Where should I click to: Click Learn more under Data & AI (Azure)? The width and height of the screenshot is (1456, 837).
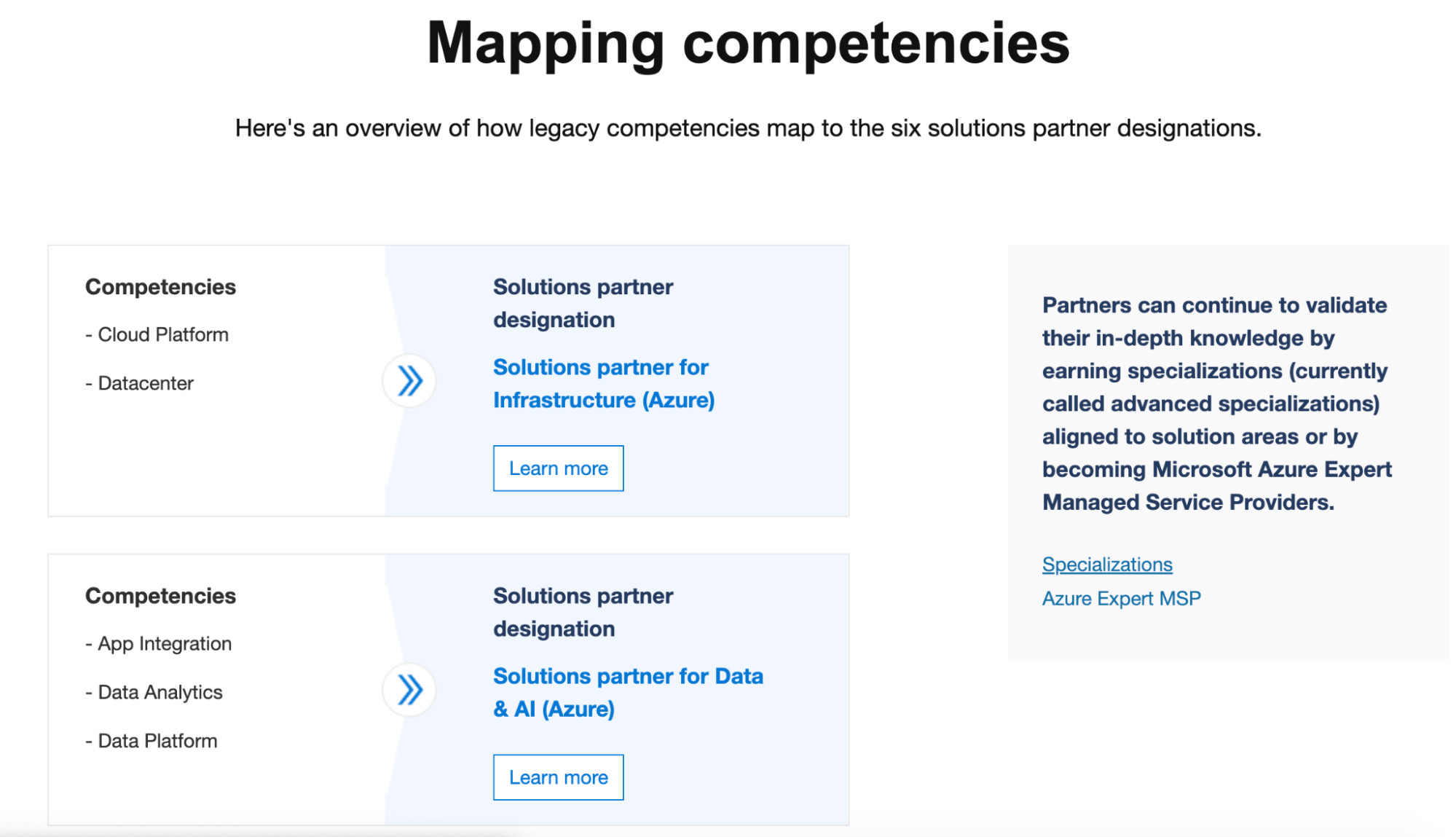(558, 777)
